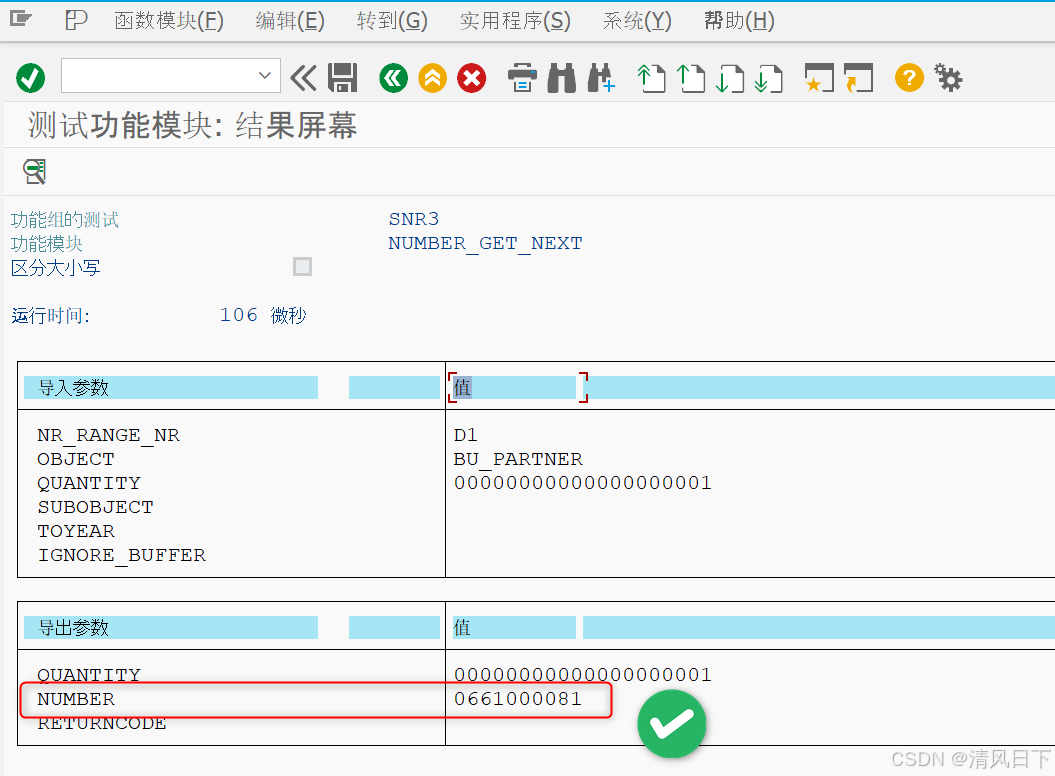Click the Find Next binoculars-plus icon
This screenshot has height=776, width=1055.
pos(602,78)
